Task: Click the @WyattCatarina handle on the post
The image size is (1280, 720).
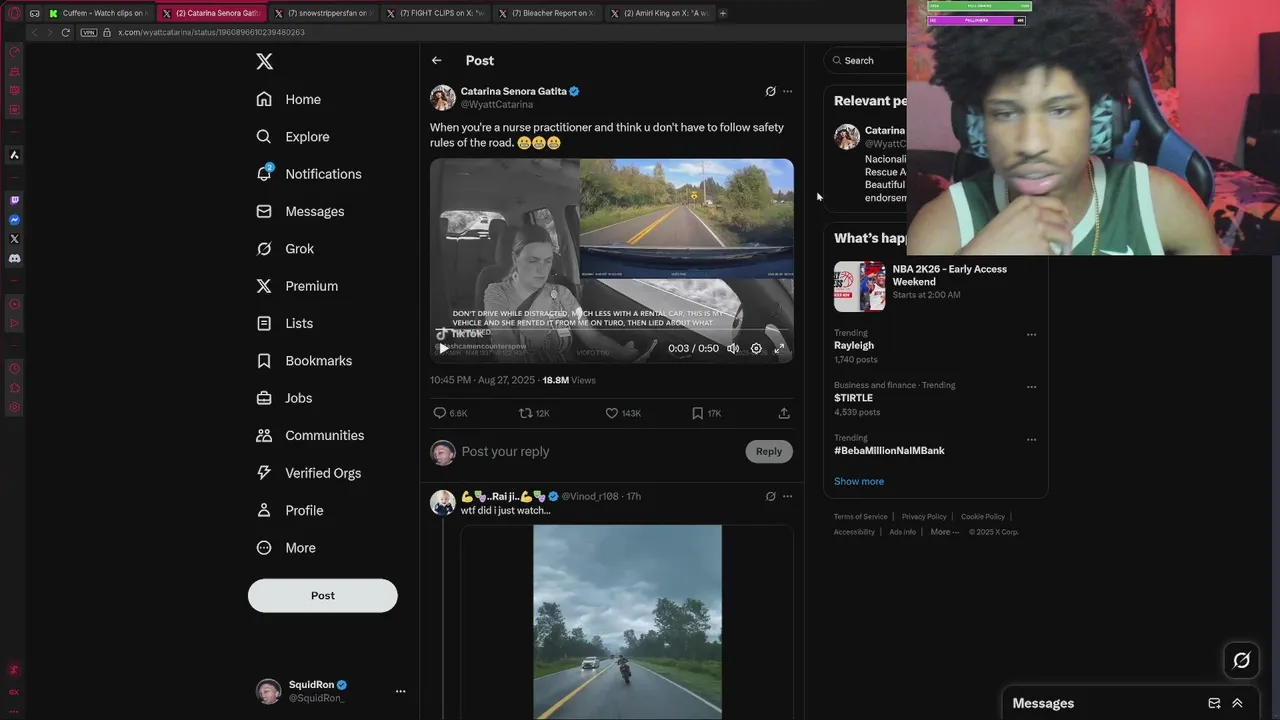Action: (x=496, y=104)
